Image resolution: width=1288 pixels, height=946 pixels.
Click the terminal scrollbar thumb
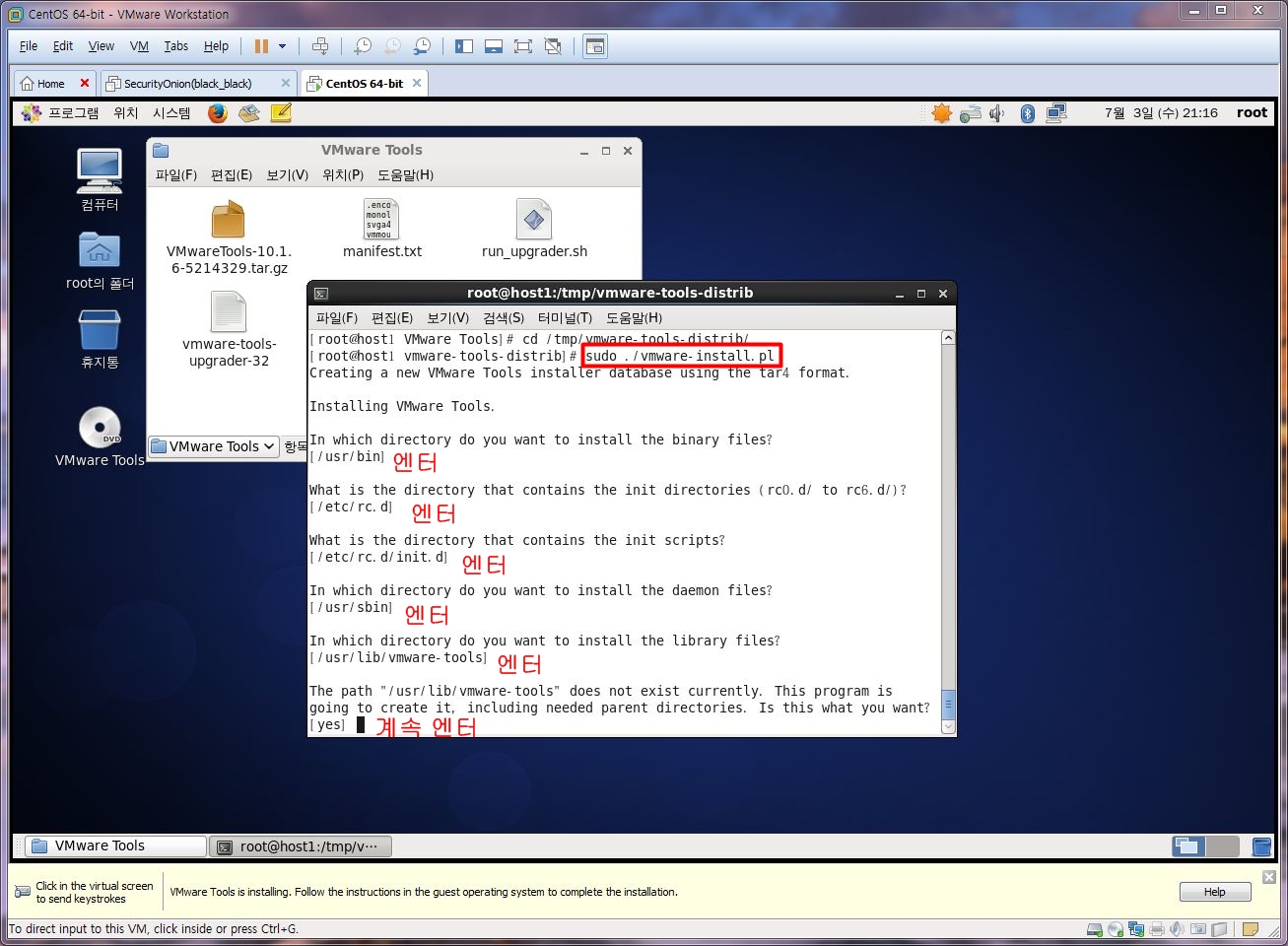(x=948, y=704)
